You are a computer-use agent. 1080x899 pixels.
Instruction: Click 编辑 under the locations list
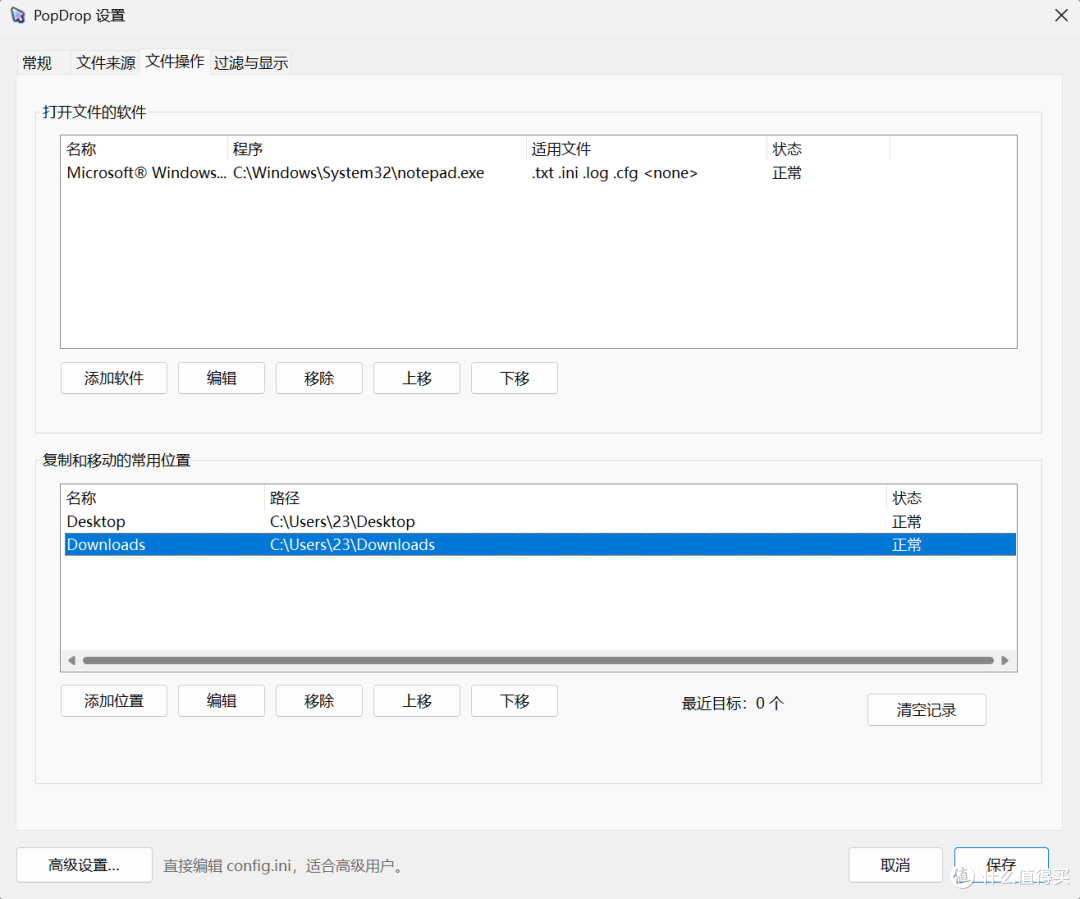tap(221, 701)
